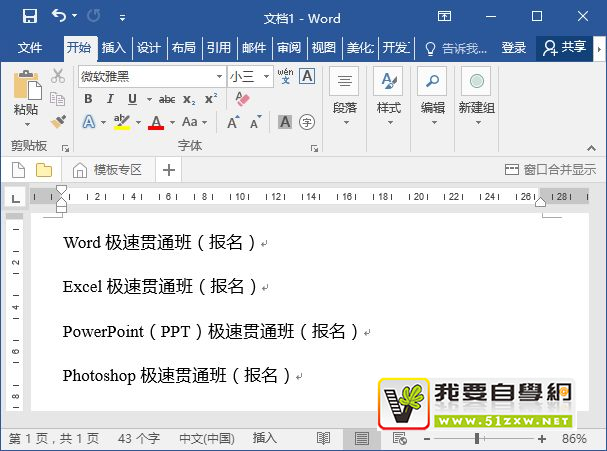
Task: Toggle italic formatting
Action: tap(110, 99)
